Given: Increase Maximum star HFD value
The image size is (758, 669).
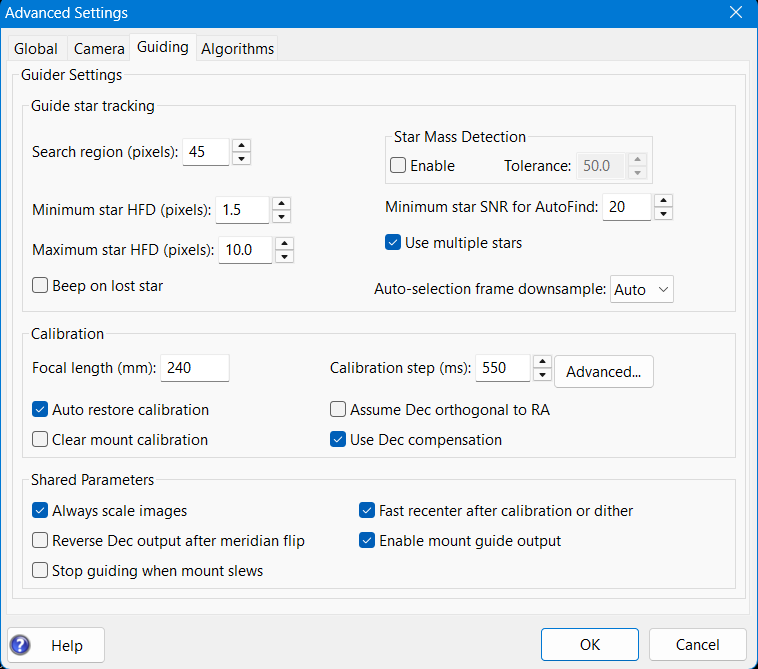Looking at the screenshot, I should [285, 244].
